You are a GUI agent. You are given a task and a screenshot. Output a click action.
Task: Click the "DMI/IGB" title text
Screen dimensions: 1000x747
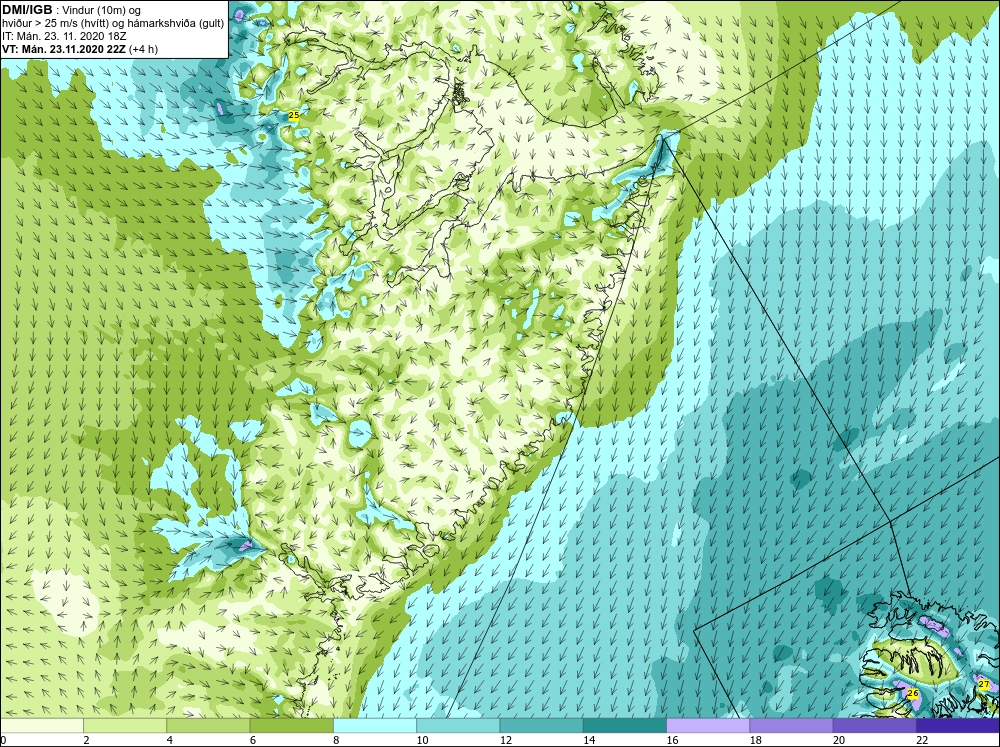[27, 10]
